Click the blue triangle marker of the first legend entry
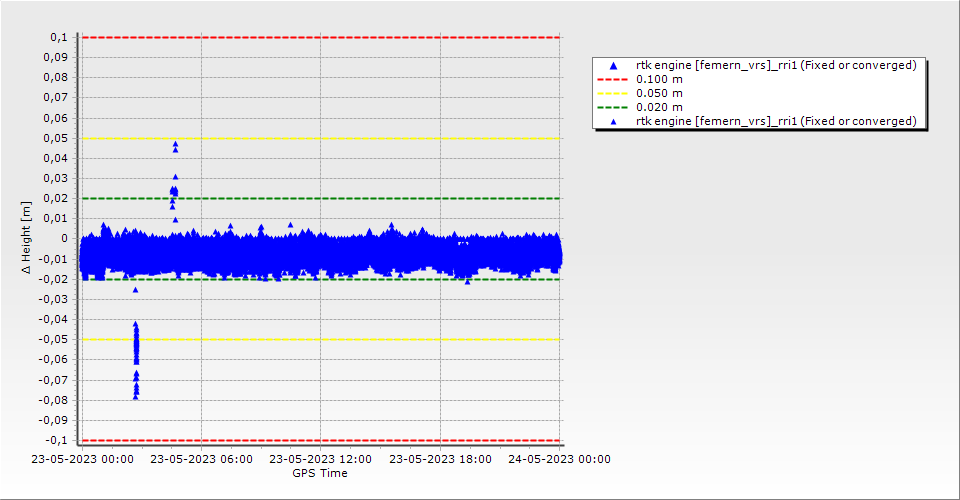 [614, 66]
